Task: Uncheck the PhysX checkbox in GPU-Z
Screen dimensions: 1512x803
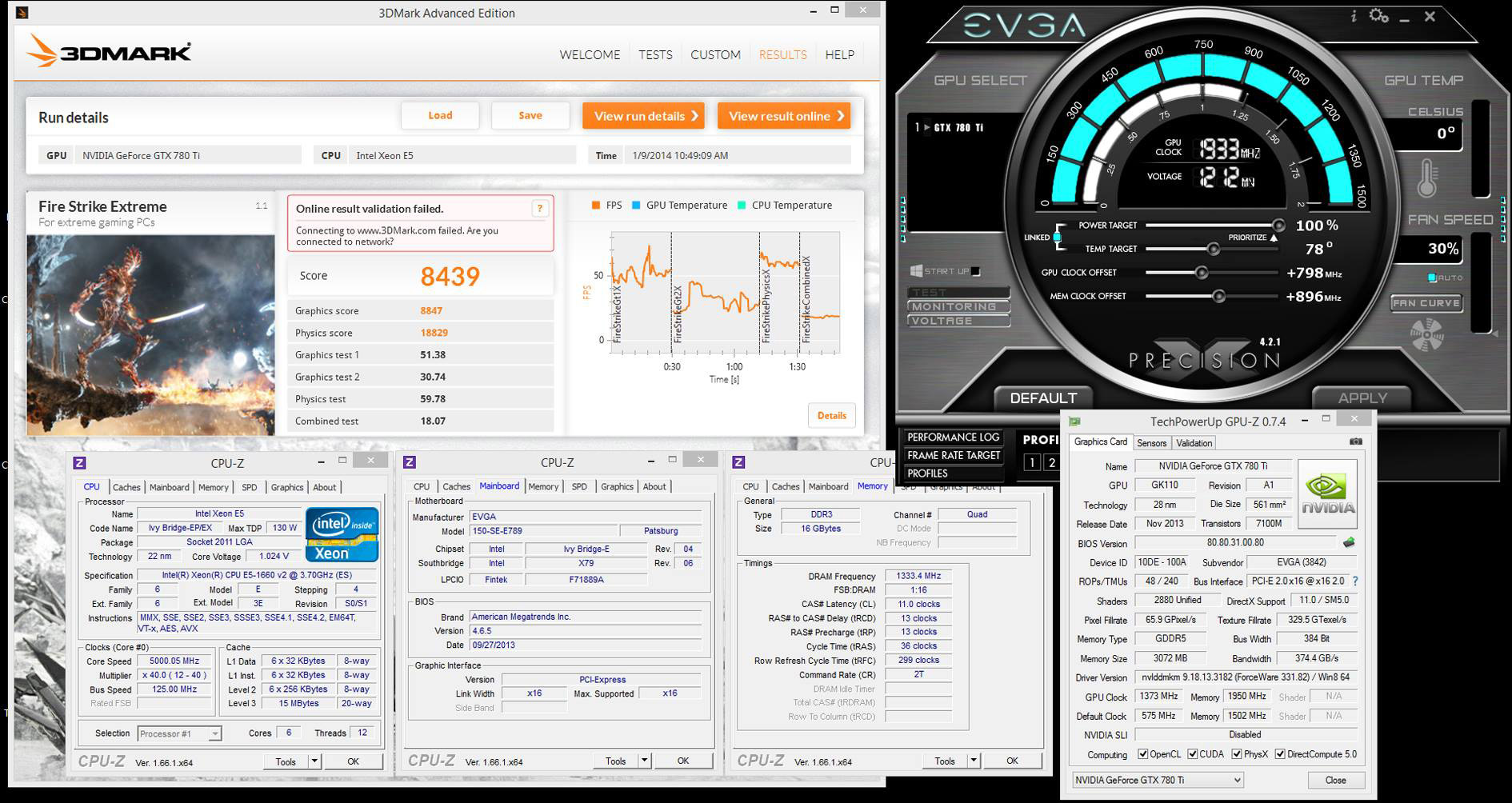Action: pos(1237,754)
